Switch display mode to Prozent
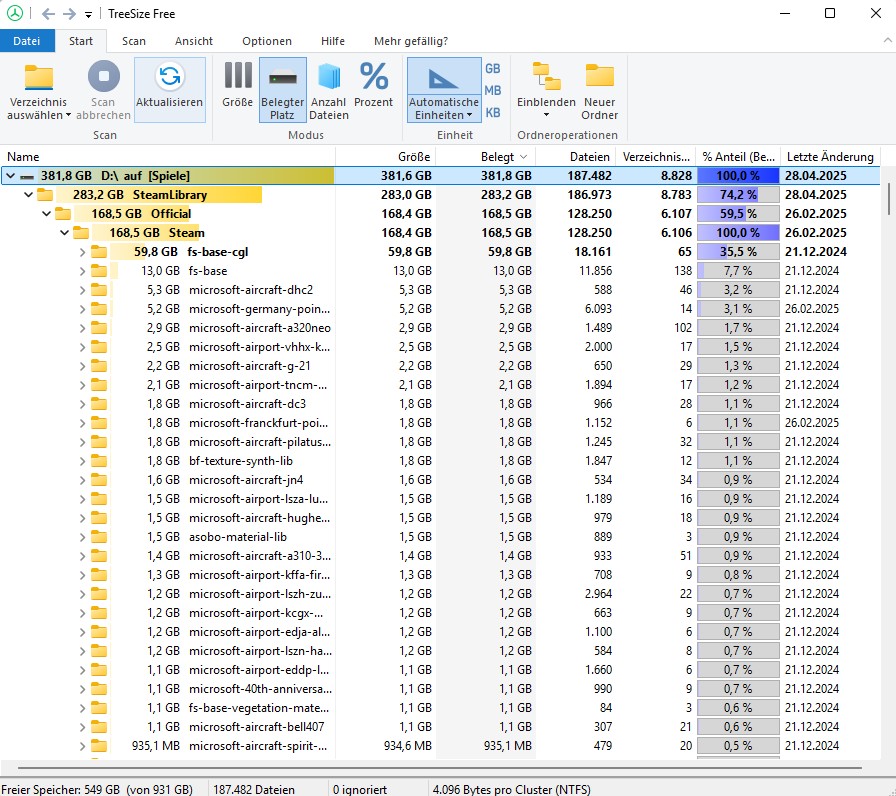Viewport: 896px width, 796px height. point(373,86)
